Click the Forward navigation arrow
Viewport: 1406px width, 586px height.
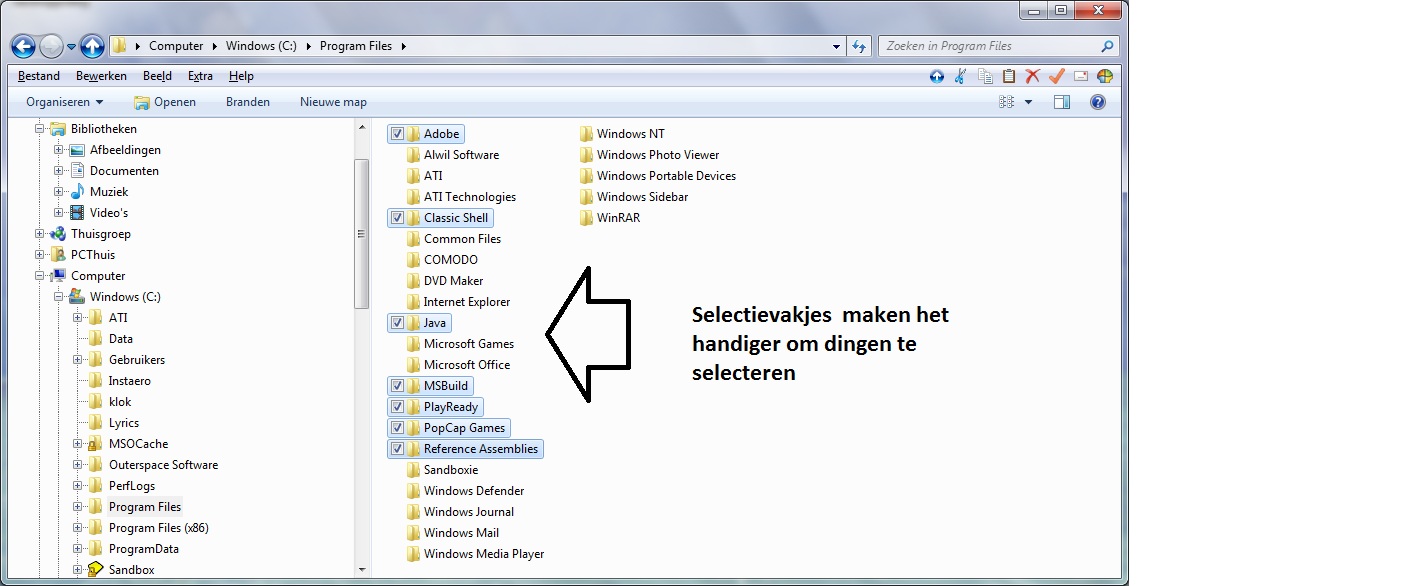[x=51, y=46]
